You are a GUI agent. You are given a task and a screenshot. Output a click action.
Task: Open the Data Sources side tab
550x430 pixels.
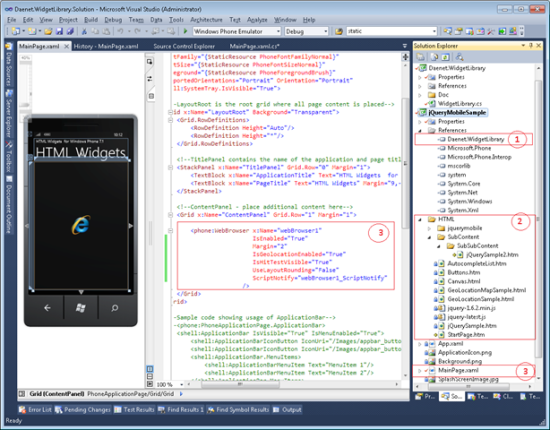pyautogui.click(x=9, y=65)
